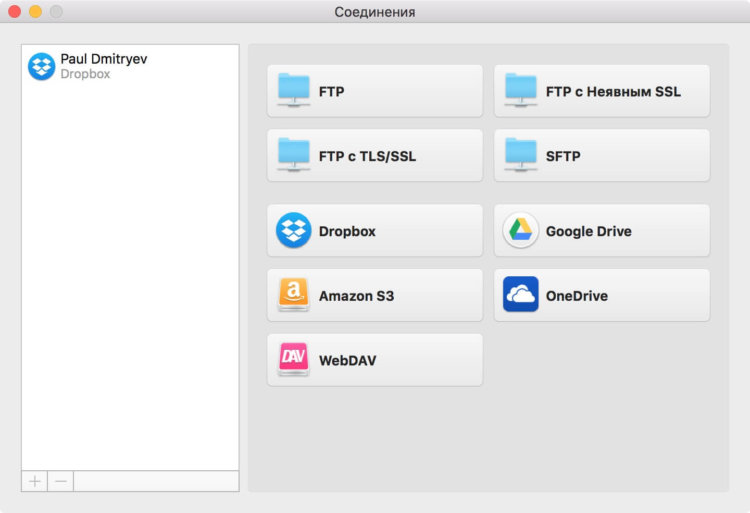Click Paul Dmitryev's Dropbox account icon
This screenshot has width=750, height=513.
point(42,66)
